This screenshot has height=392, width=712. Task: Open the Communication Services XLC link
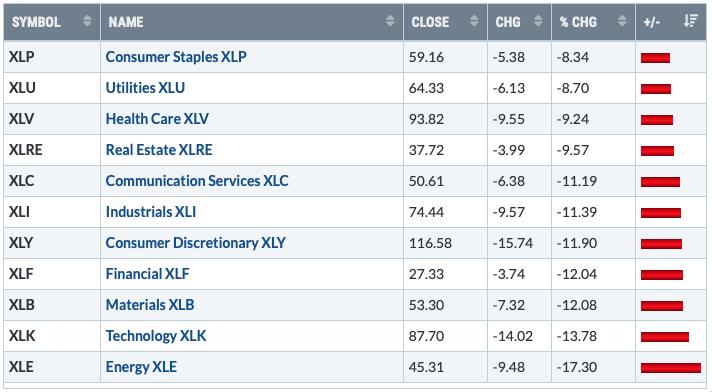pyautogui.click(x=197, y=181)
